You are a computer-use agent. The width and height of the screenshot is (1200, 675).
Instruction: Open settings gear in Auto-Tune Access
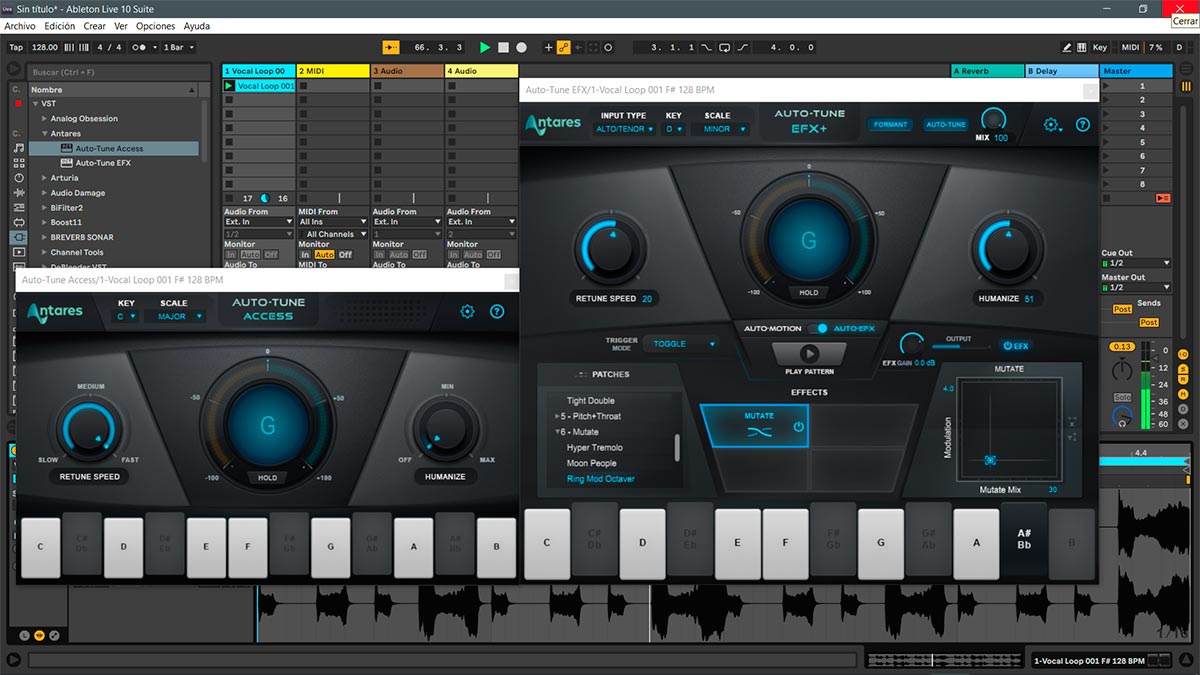point(467,312)
